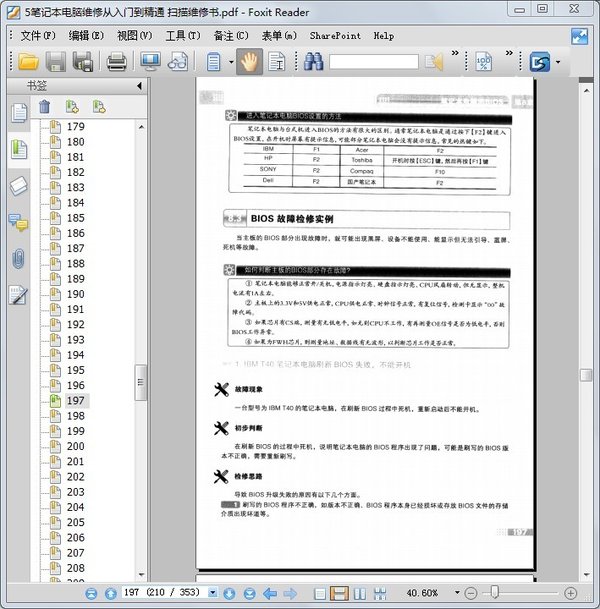Jump to first page button
The image size is (600, 609).
(90, 594)
